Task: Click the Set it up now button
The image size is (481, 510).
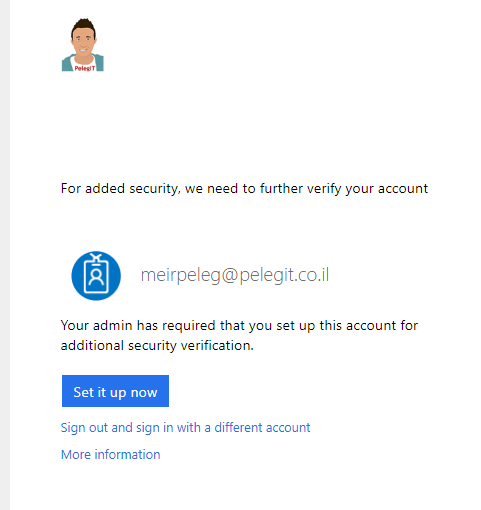Action: pos(115,391)
